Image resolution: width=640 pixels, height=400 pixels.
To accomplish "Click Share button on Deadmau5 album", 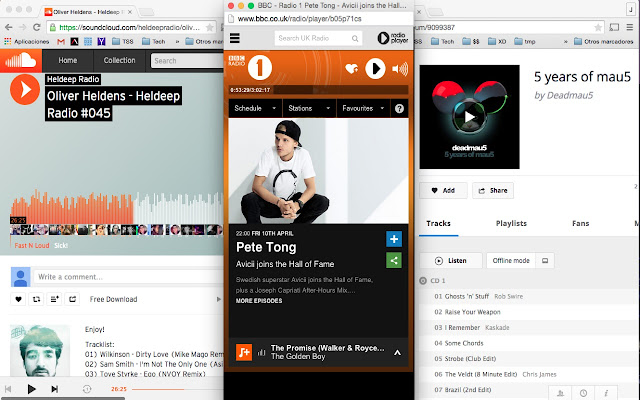I will 493,191.
